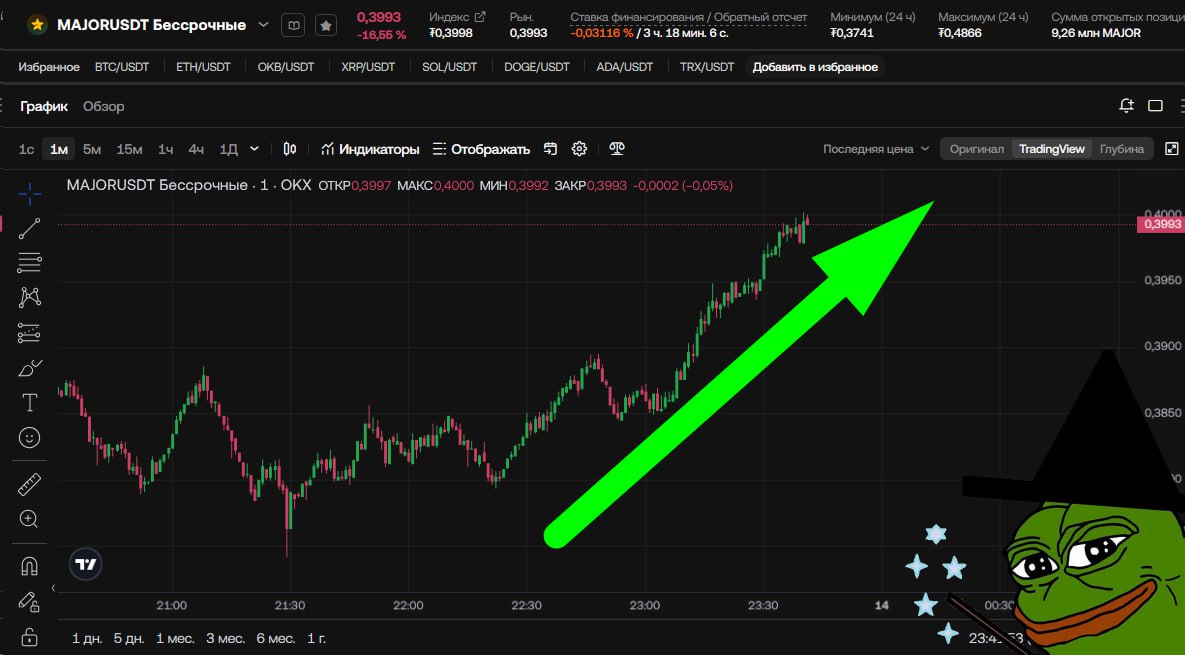Click the yellow star coin icon before MAJORUSDT

click(36, 25)
